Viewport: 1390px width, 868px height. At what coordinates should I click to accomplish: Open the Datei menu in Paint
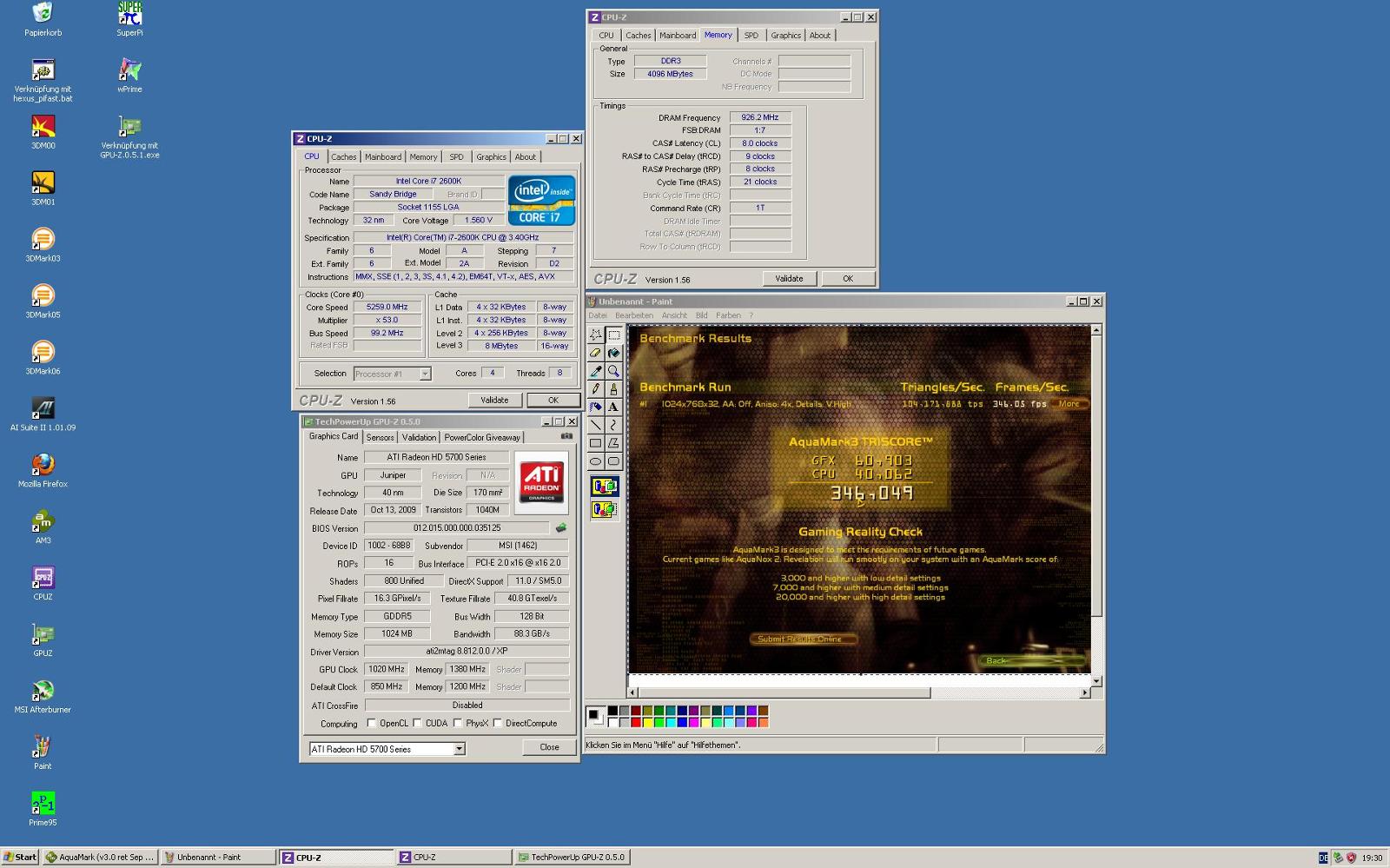pos(598,315)
